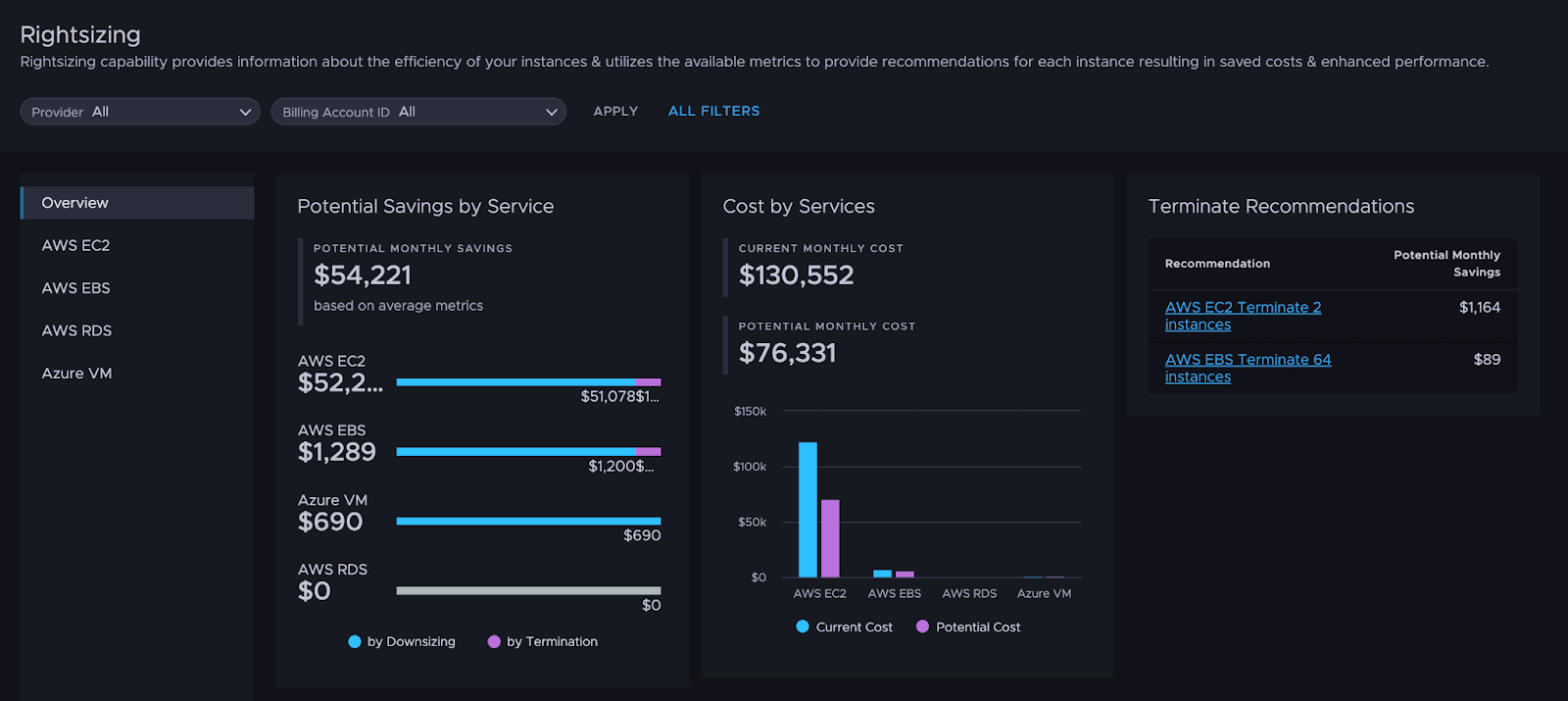The height and width of the screenshot is (701, 1568).
Task: Toggle the 'by Downsizing' legend dot
Action: click(355, 642)
